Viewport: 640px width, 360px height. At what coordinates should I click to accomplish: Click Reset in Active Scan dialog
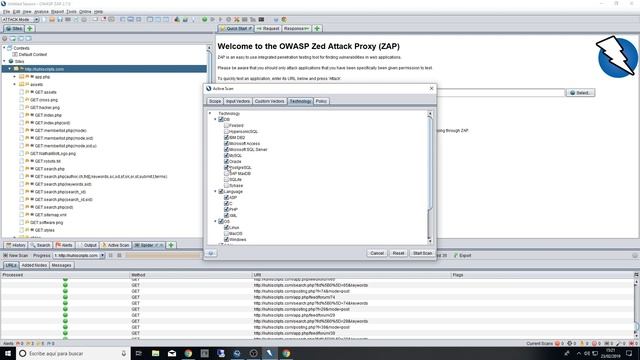(x=398, y=253)
